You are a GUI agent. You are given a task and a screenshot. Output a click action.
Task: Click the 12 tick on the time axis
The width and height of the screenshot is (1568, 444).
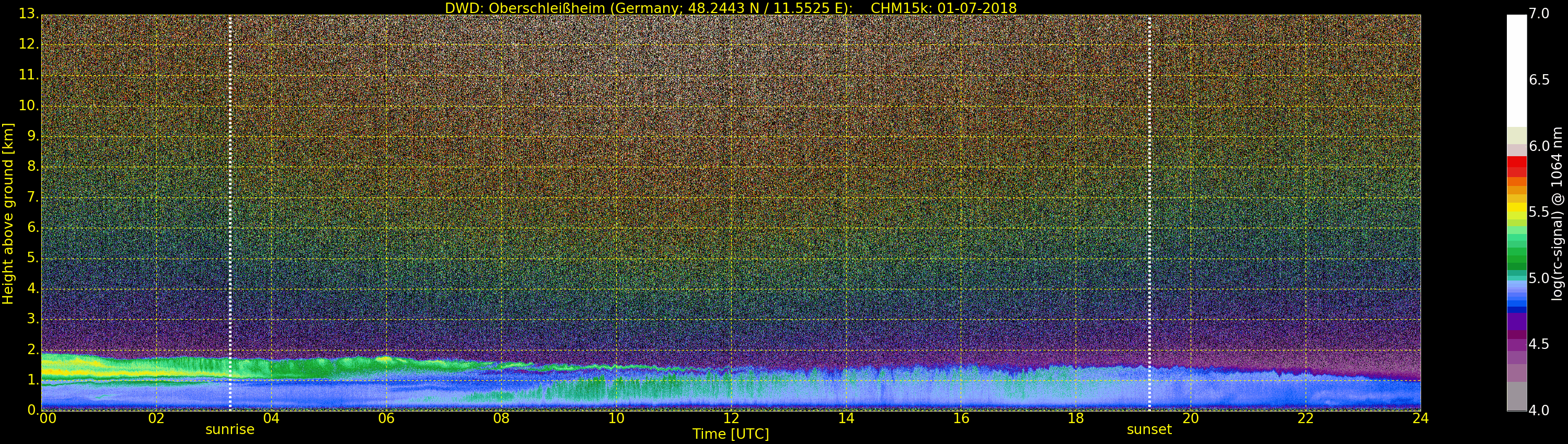731,418
